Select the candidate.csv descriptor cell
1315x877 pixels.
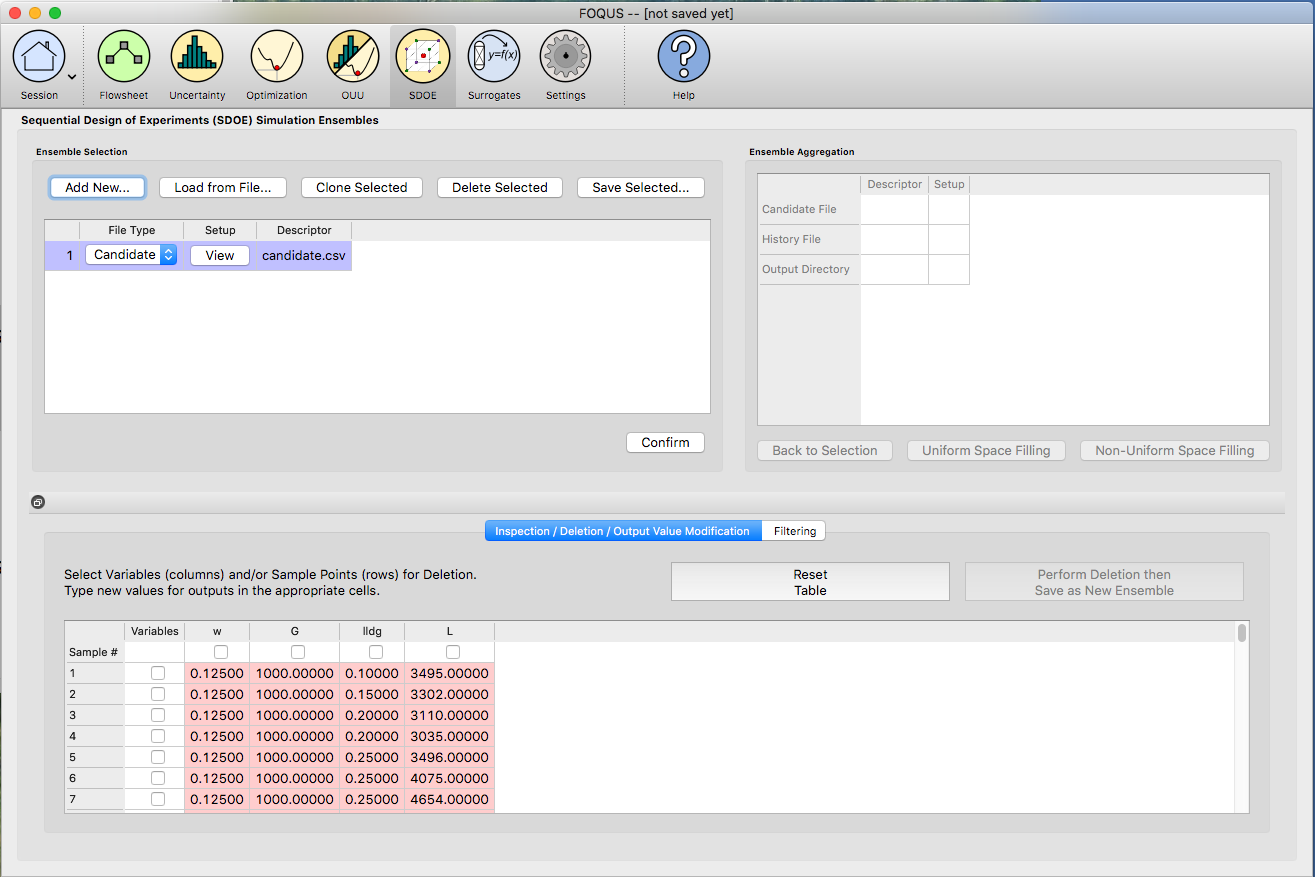point(304,255)
